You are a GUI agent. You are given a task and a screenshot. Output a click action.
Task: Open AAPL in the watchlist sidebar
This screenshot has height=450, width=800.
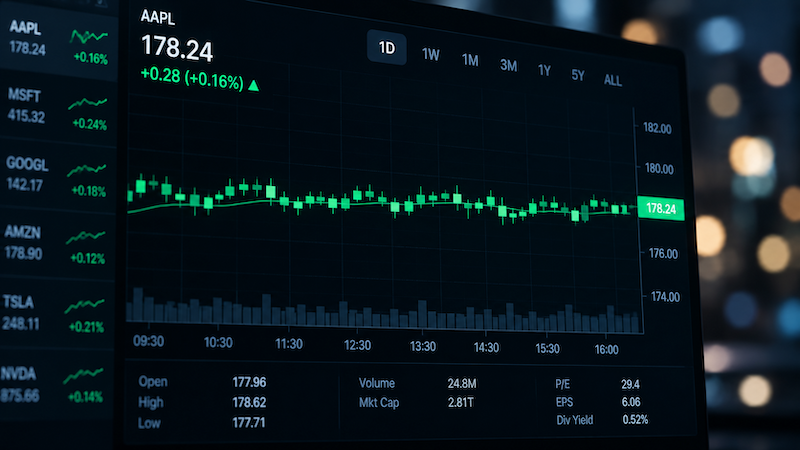[59, 42]
